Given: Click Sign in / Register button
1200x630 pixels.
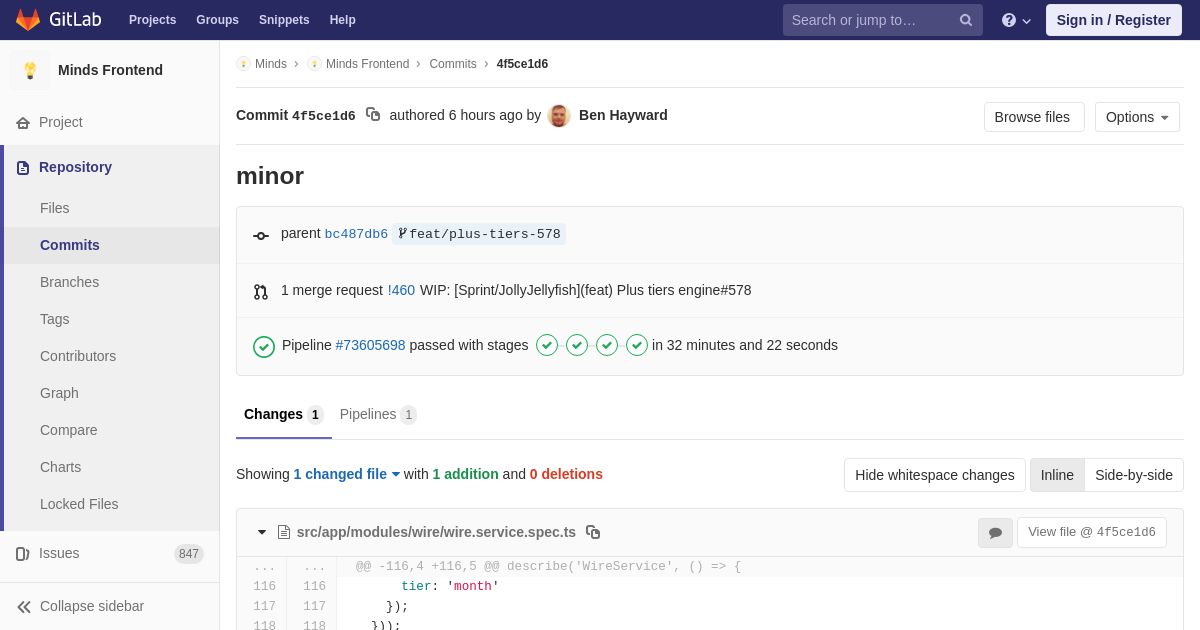Looking at the screenshot, I should tap(1114, 20).
